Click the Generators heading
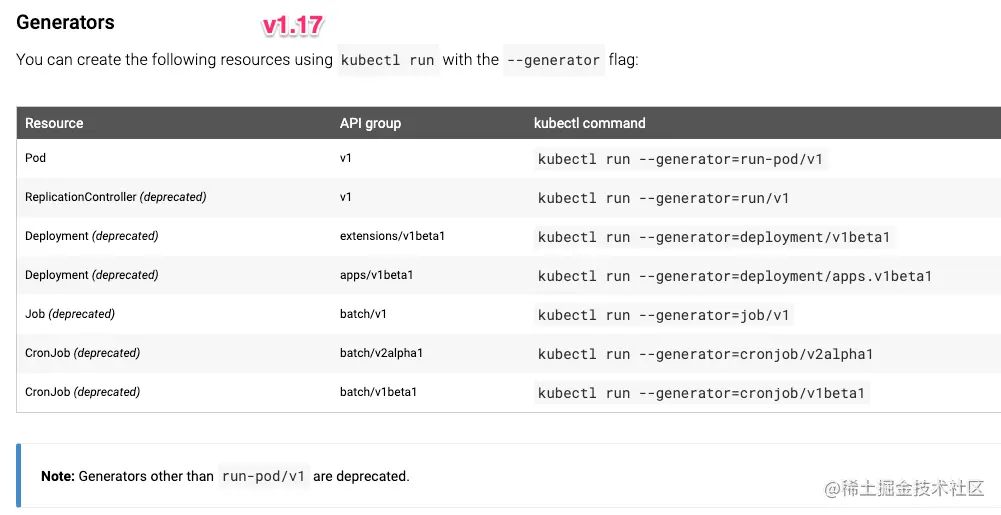 tap(65, 22)
